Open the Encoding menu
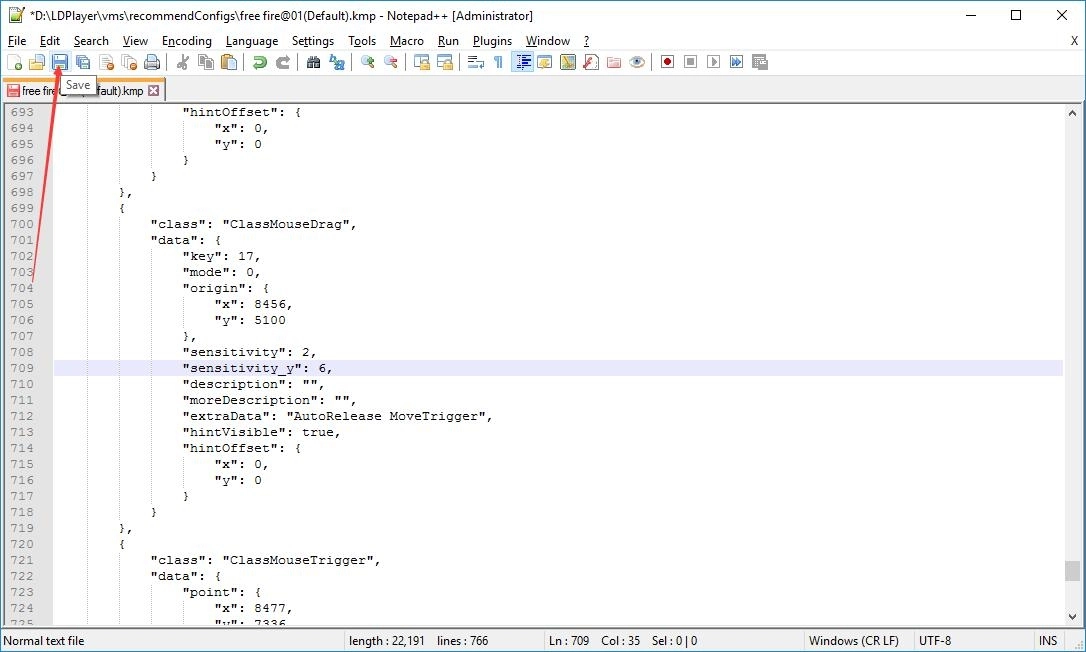The height and width of the screenshot is (652, 1086). click(x=186, y=41)
